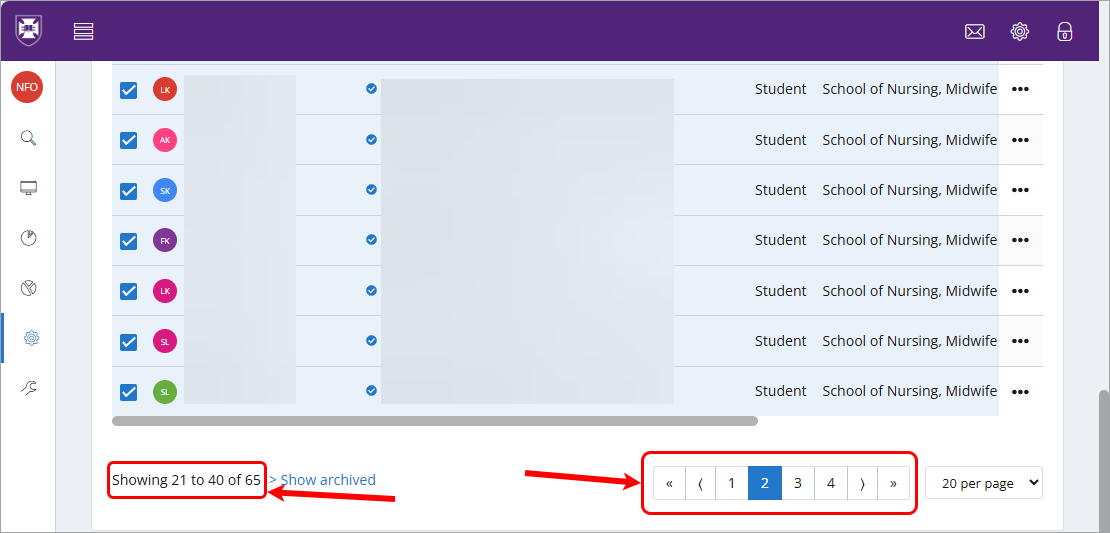Uncheck the red LK row checkbox
Image resolution: width=1110 pixels, height=533 pixels.
128,90
